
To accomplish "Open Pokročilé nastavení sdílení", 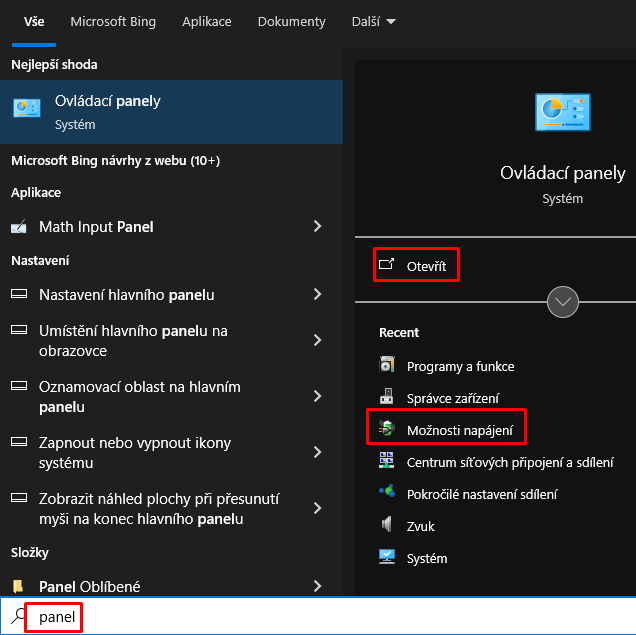I will point(482,494).
